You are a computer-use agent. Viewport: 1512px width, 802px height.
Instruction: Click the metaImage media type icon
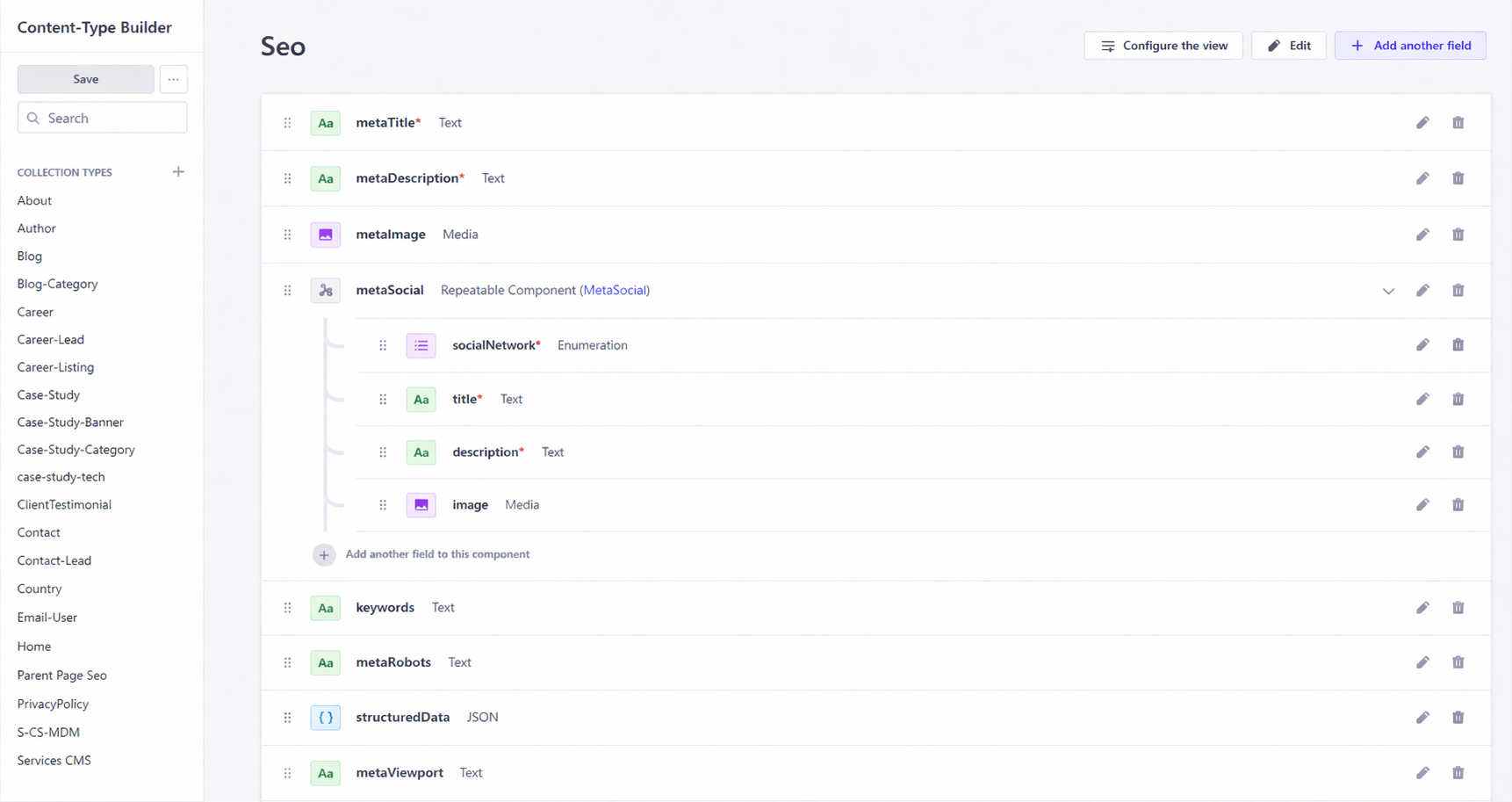pyautogui.click(x=325, y=235)
